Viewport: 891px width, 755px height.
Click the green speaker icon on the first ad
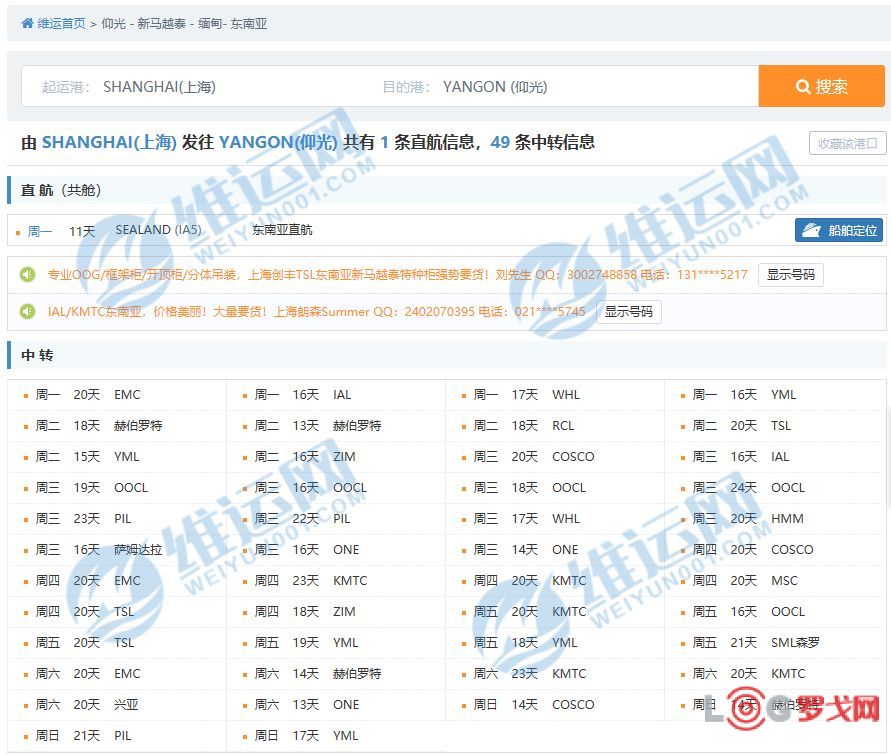tap(28, 274)
